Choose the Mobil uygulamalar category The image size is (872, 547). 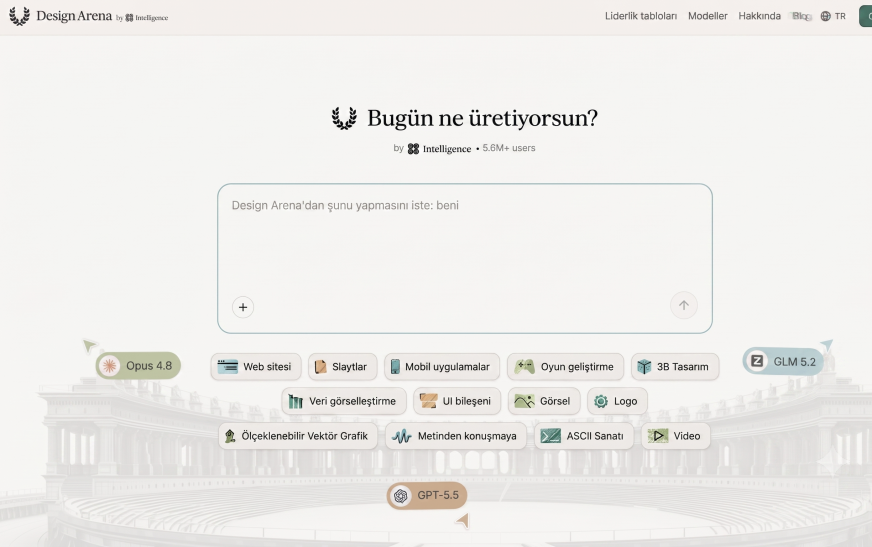coord(442,367)
